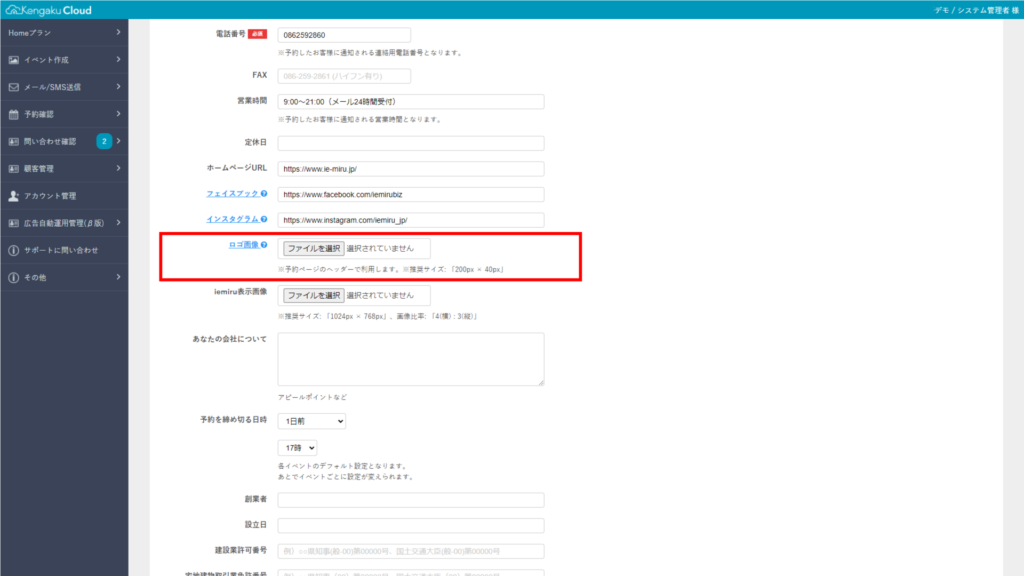Expand the イベント作成 chevron
Viewport: 1024px width, 576px height.
point(118,59)
